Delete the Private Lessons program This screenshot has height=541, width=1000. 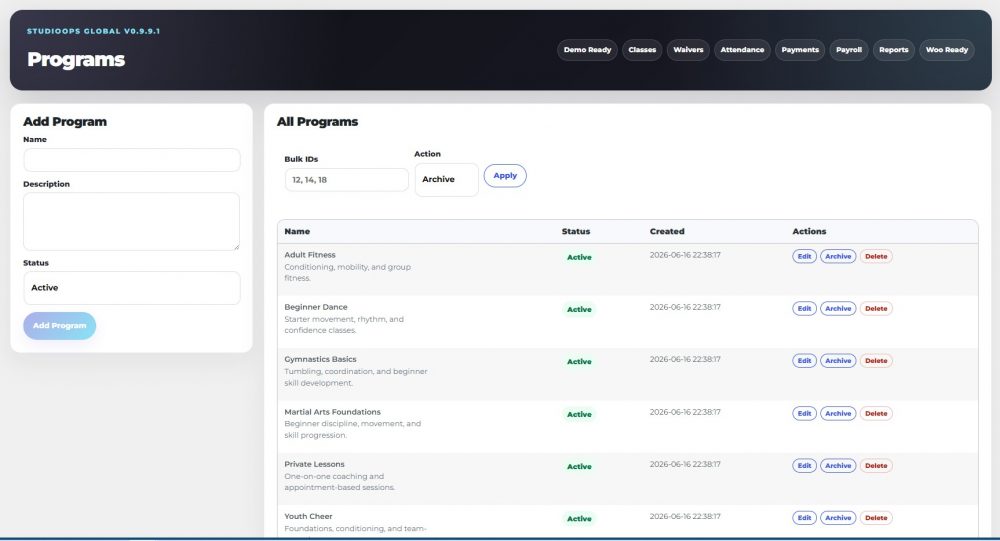pos(876,466)
